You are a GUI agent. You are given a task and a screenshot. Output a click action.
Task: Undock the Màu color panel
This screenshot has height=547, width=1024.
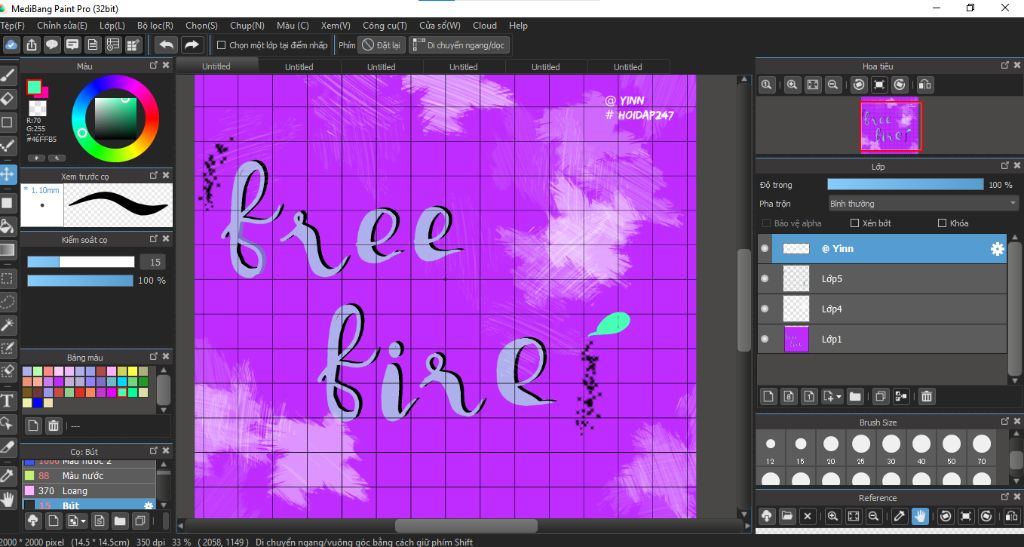click(x=153, y=65)
